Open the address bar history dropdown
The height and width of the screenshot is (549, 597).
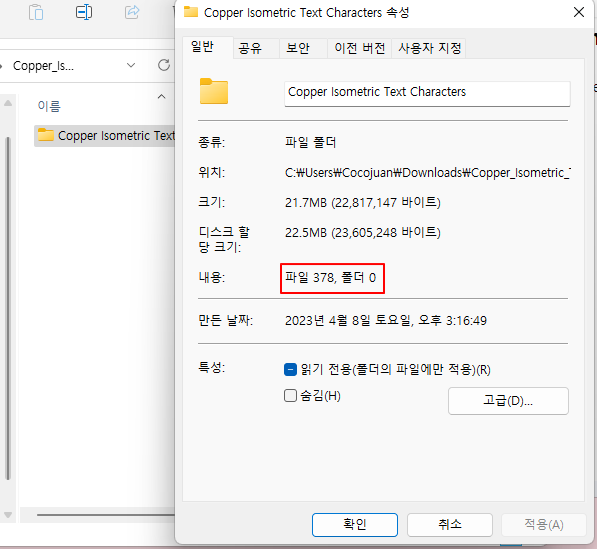pos(131,65)
